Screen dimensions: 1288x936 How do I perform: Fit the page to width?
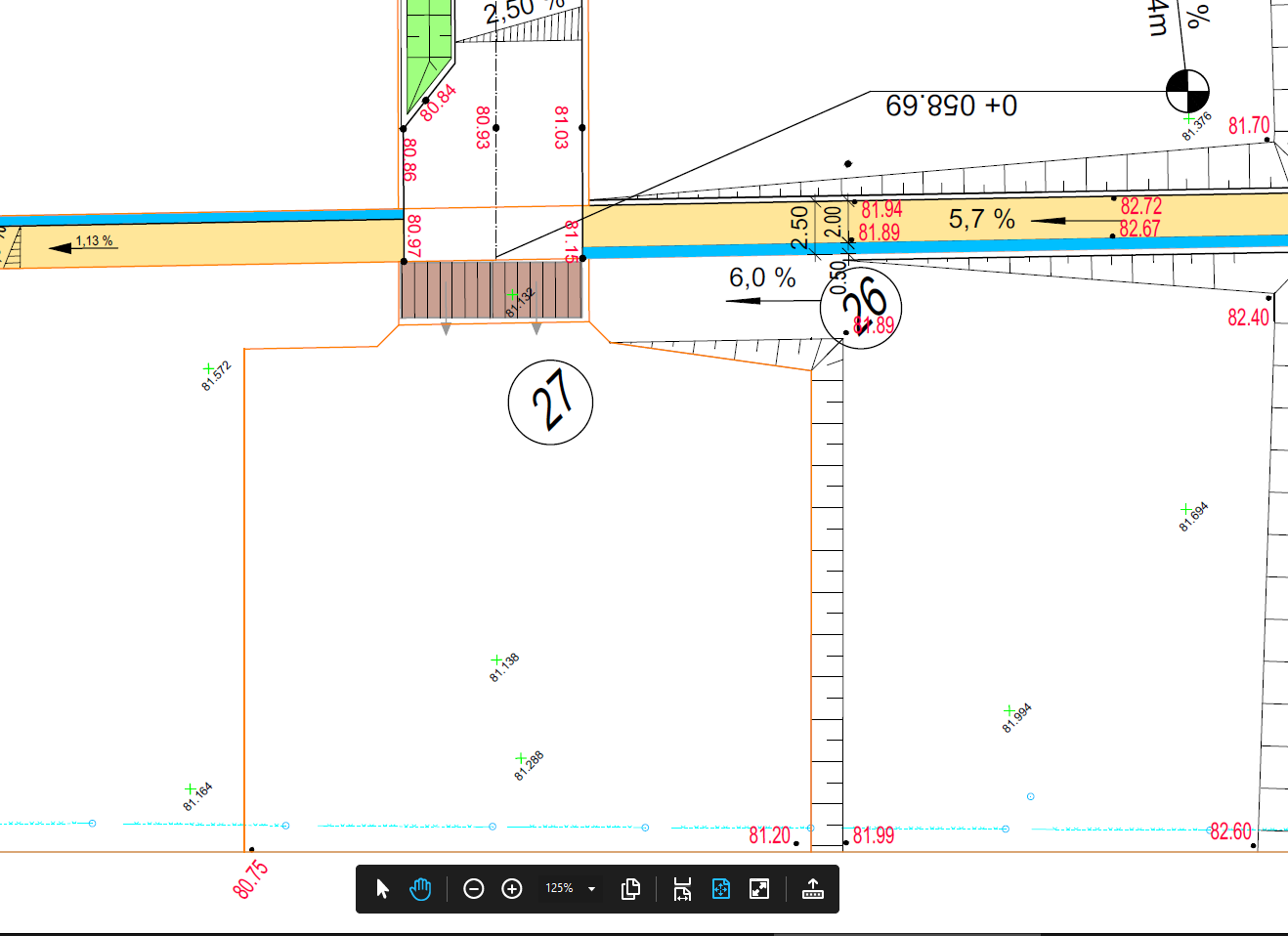pyautogui.click(x=682, y=889)
